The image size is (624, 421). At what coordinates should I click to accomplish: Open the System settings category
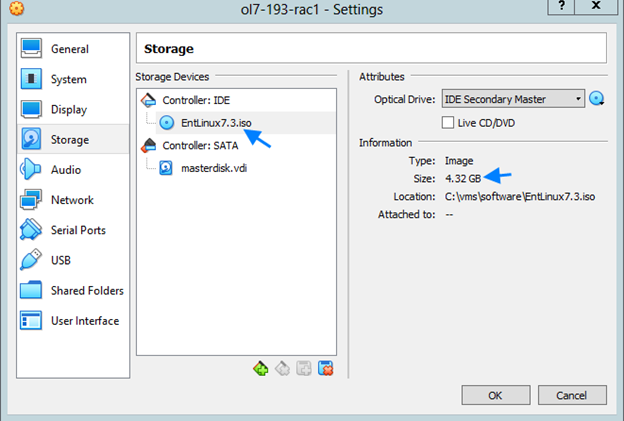pos(73,79)
